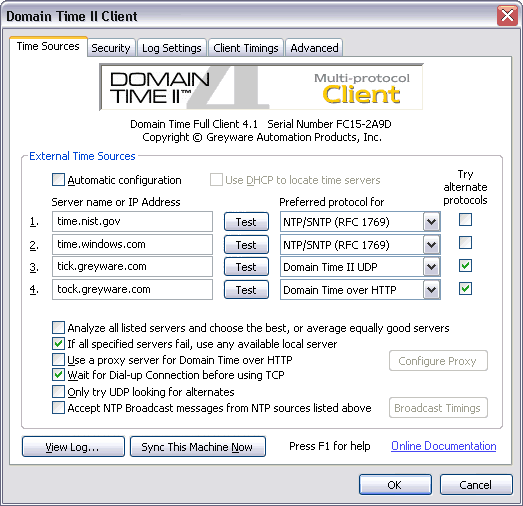Click the View Log button

[73, 447]
